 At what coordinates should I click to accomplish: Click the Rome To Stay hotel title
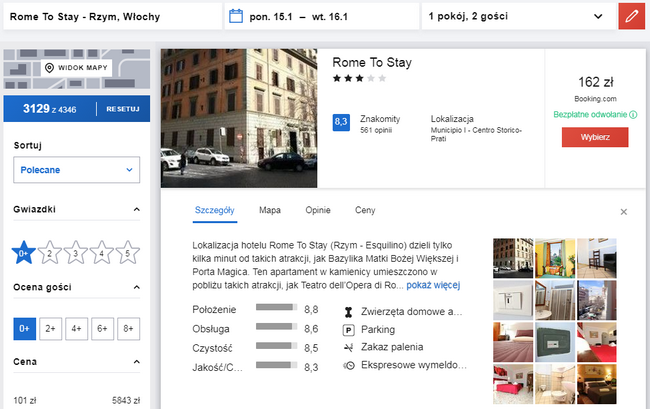372,63
